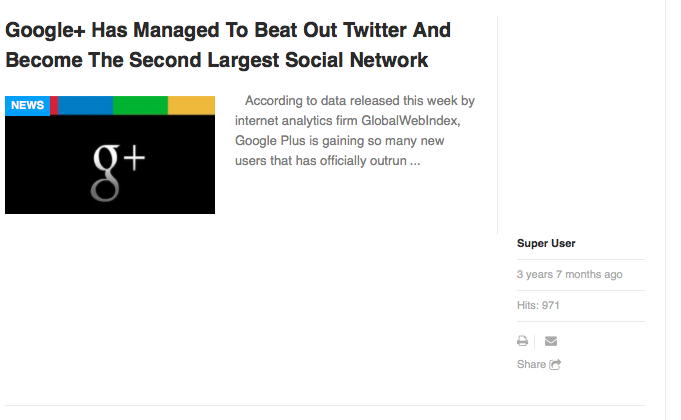681x420 pixels.
Task: Click the blue NEWS category badge
Action: [x=27, y=105]
